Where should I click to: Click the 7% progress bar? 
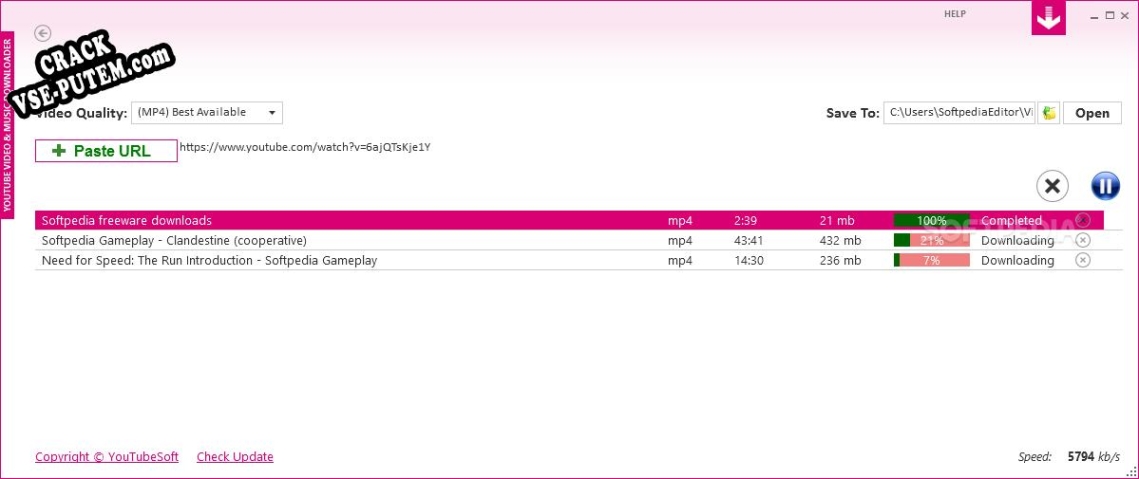tap(931, 260)
